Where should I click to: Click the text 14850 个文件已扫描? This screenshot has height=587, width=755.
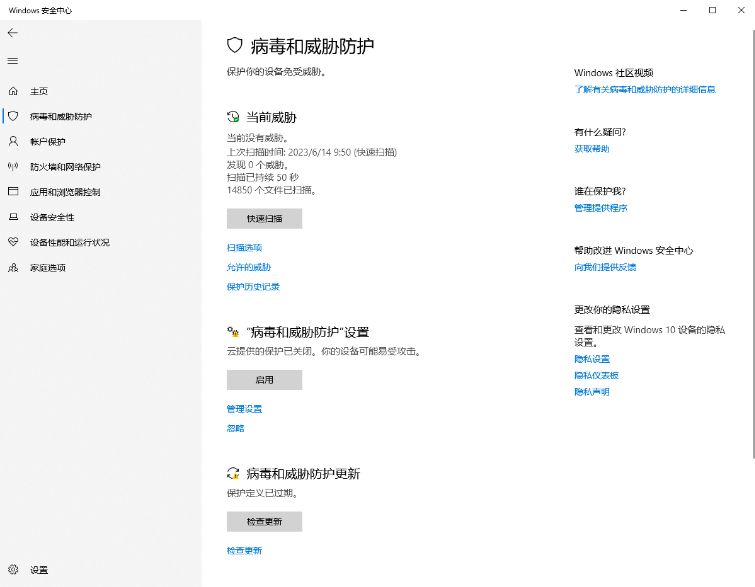272,190
